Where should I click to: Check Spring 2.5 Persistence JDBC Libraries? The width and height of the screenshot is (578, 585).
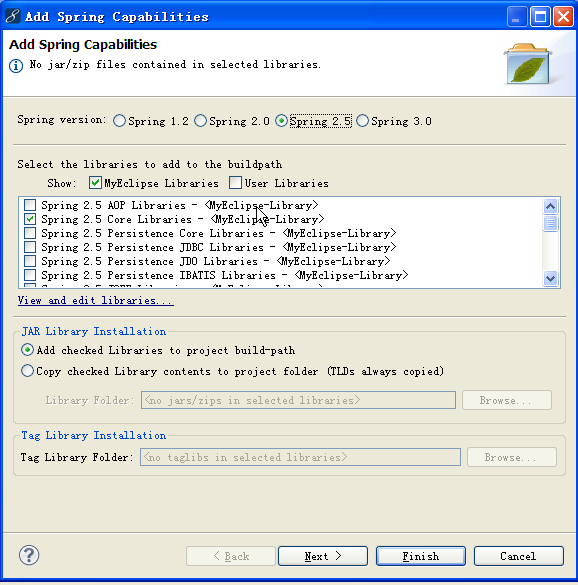click(30, 247)
